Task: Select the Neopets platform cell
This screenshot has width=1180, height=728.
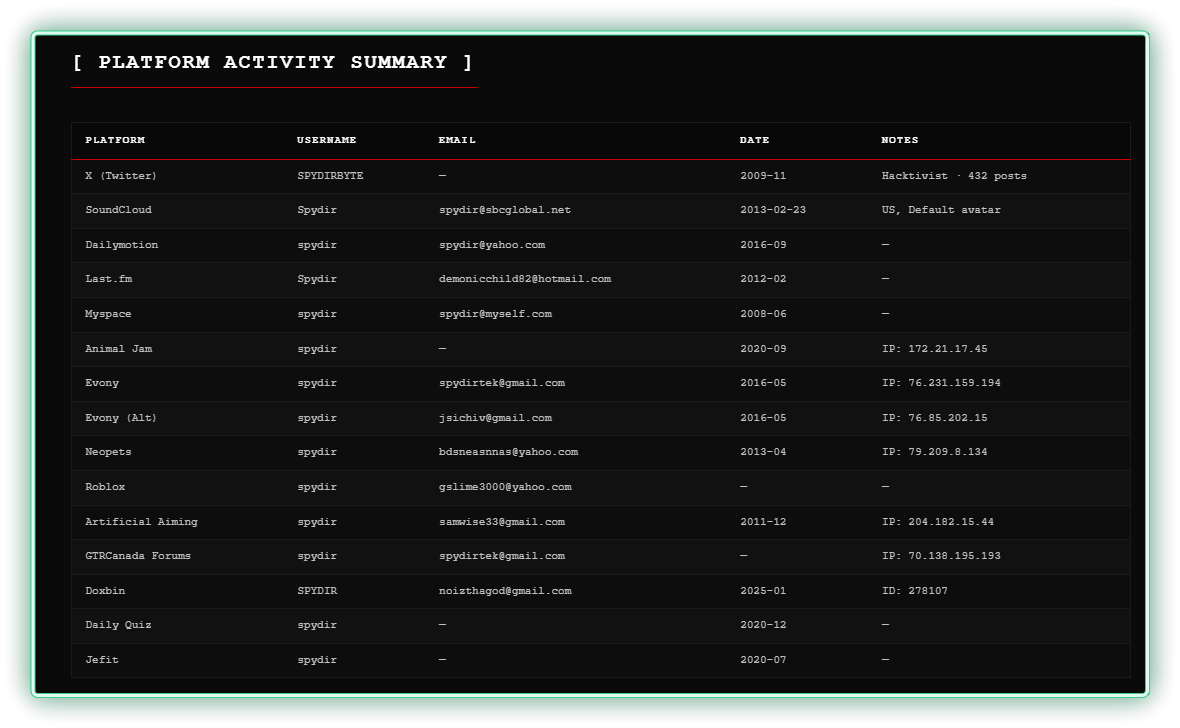Action: (108, 452)
